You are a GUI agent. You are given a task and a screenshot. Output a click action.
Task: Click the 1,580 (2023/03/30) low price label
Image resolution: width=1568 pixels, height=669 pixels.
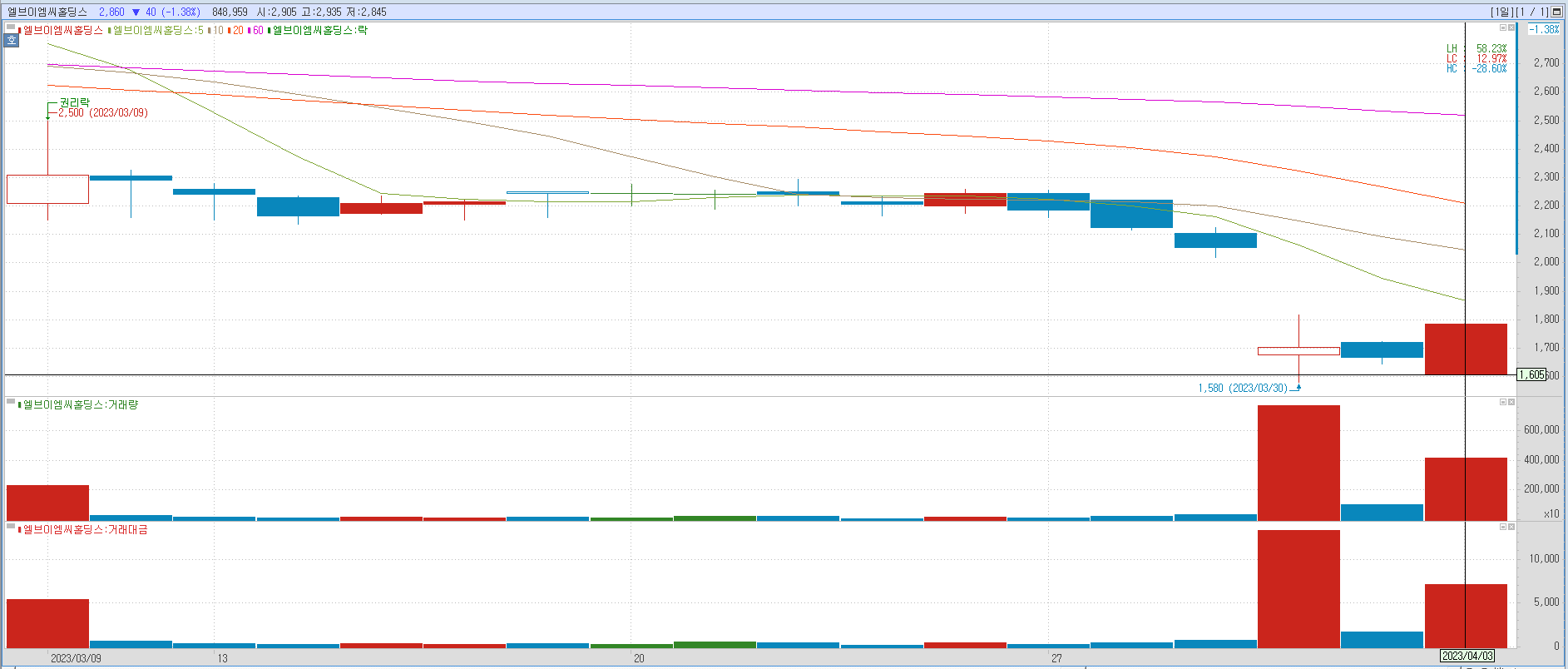[1242, 388]
